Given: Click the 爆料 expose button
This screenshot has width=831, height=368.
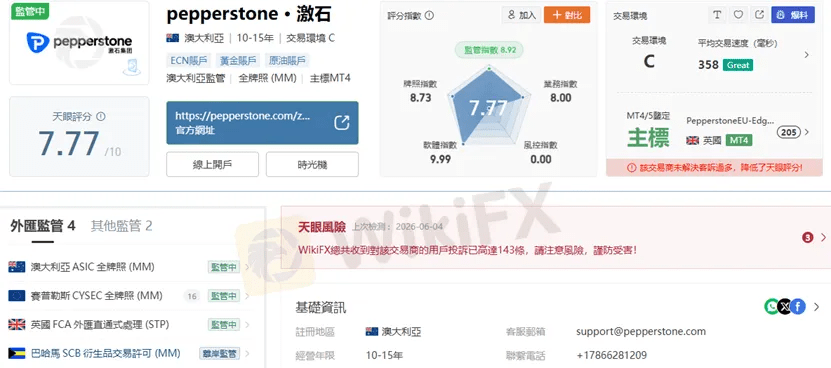Looking at the screenshot, I should [x=793, y=15].
